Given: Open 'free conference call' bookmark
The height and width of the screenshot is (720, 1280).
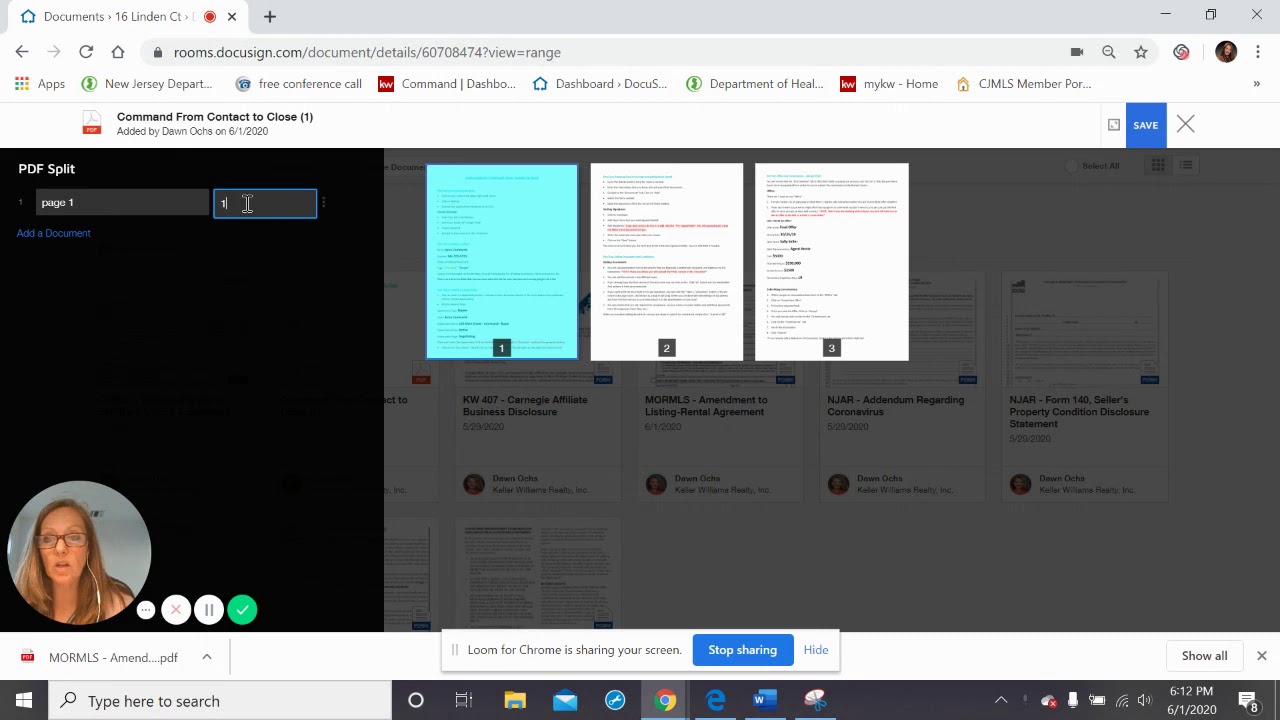Looking at the screenshot, I should coord(299,84).
